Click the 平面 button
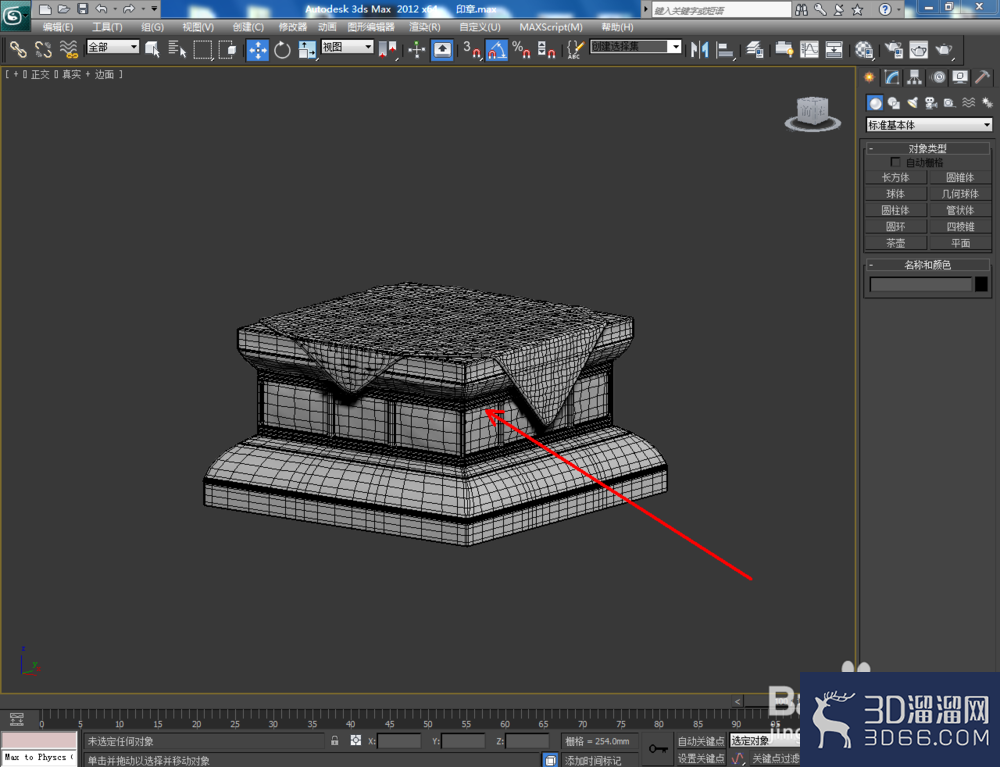 (960, 243)
